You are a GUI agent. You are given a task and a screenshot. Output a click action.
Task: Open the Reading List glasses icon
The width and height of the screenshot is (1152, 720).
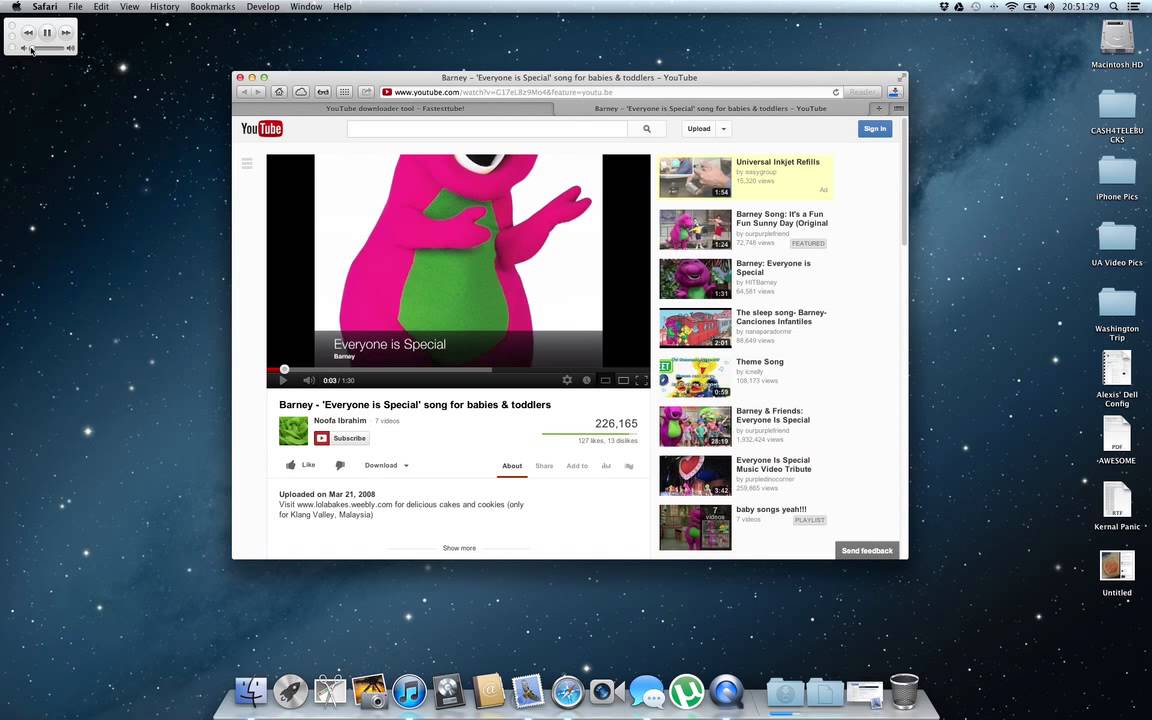[x=323, y=92]
